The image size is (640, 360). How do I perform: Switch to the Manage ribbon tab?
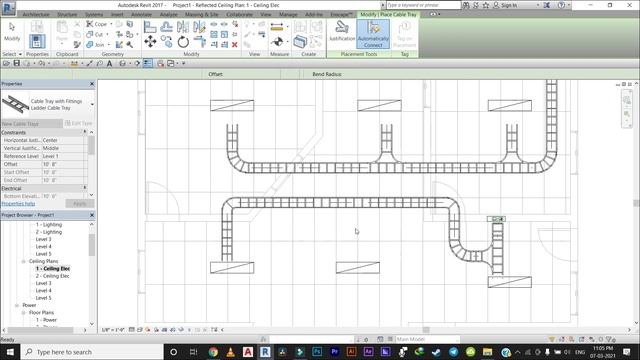[x=288, y=14]
